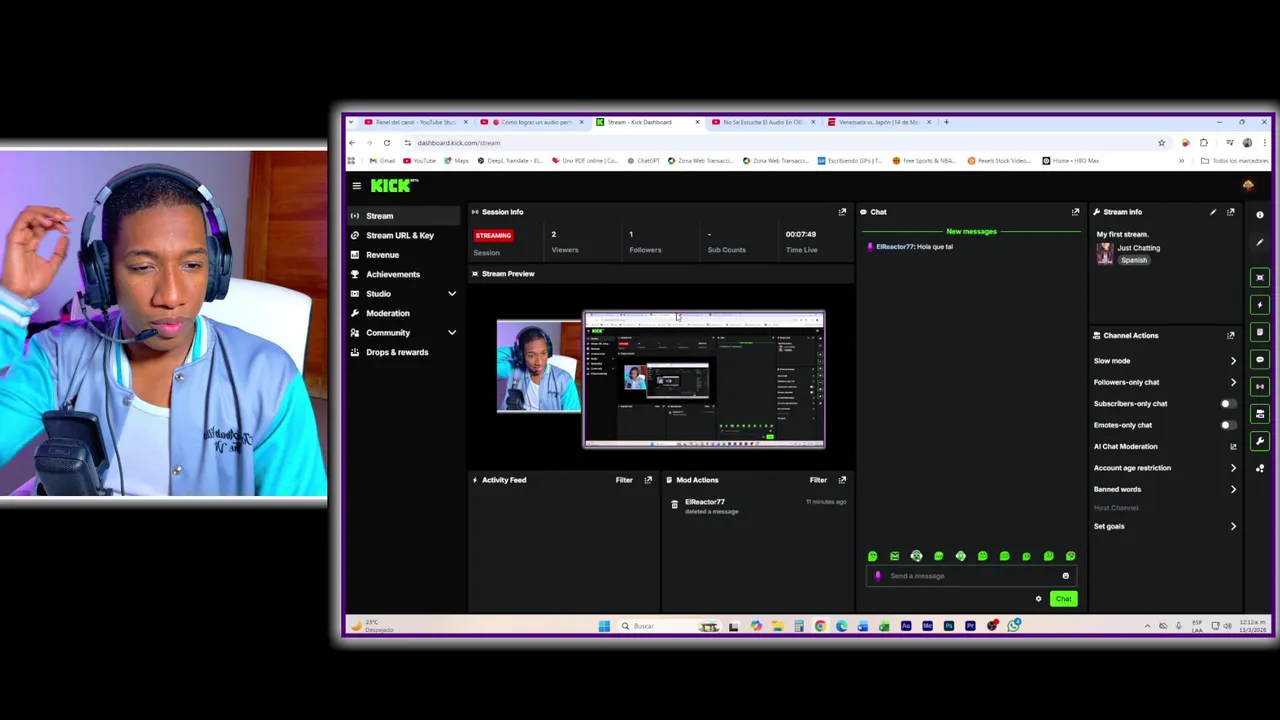The width and height of the screenshot is (1280, 720).
Task: Switch to No Se Escucha El Audio tab
Action: (762, 122)
